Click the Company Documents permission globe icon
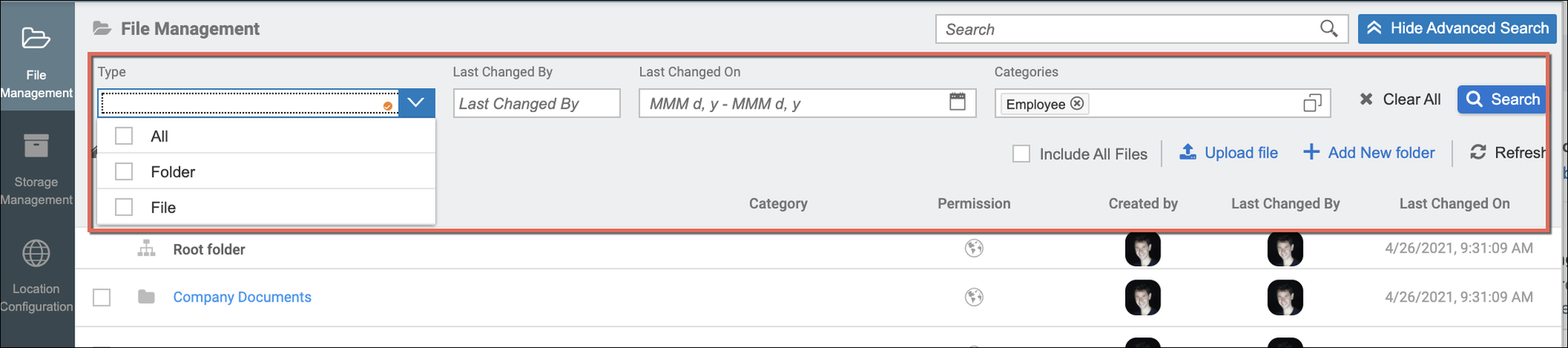This screenshot has width=1568, height=348. click(973, 297)
